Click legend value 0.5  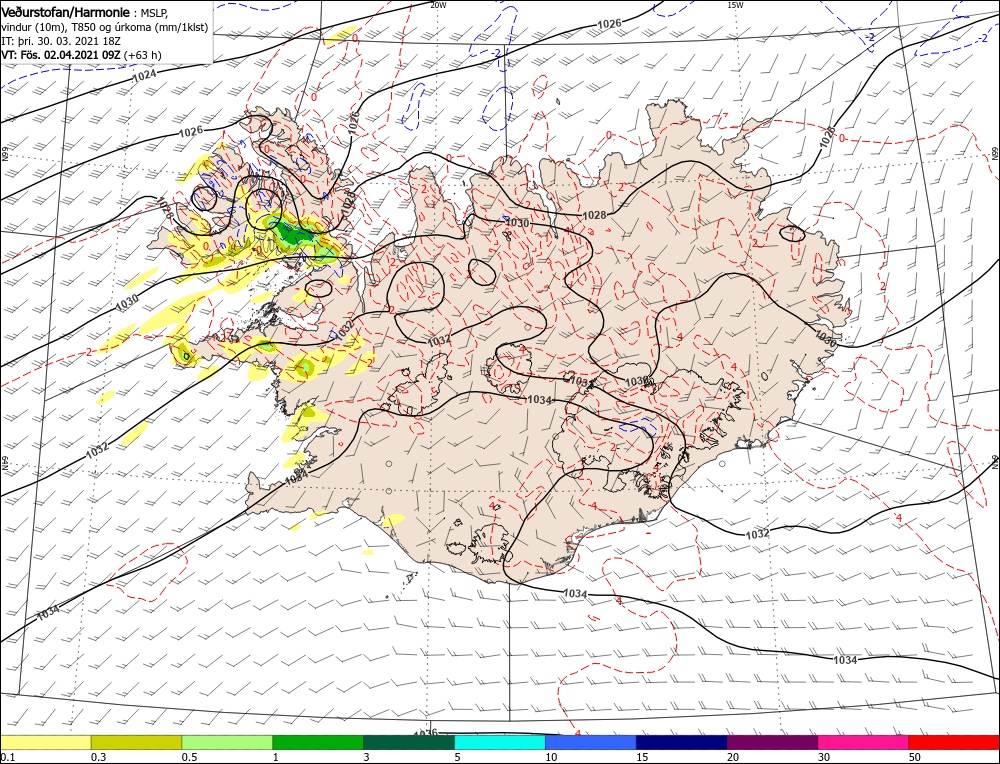pos(188,757)
